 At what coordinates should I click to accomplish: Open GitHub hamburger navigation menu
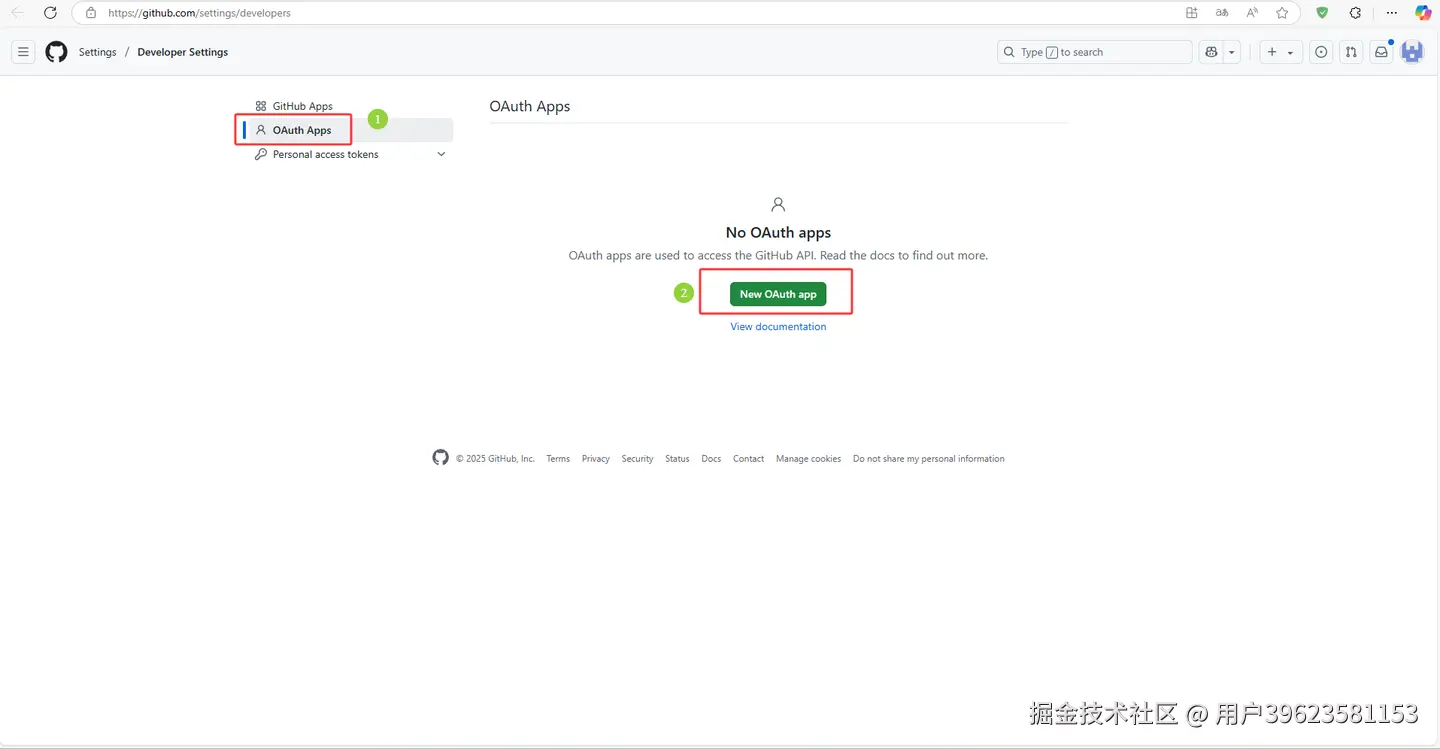point(23,52)
